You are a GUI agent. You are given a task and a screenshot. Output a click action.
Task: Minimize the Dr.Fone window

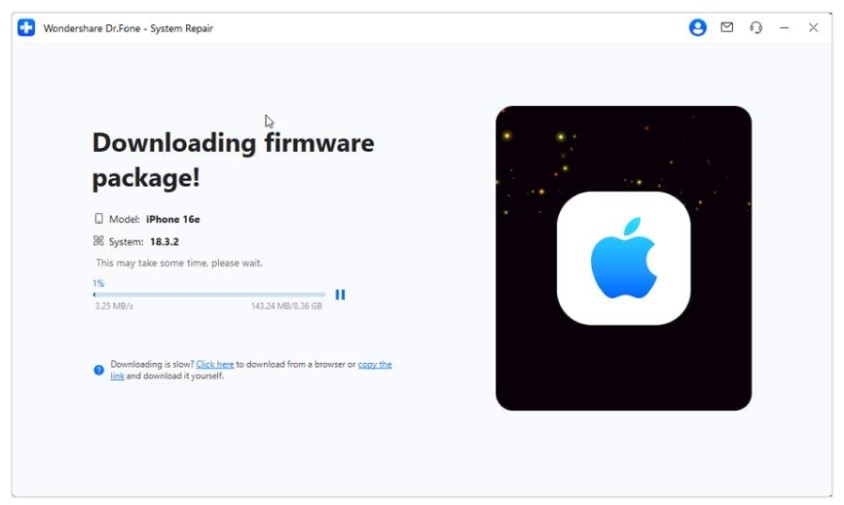[784, 27]
